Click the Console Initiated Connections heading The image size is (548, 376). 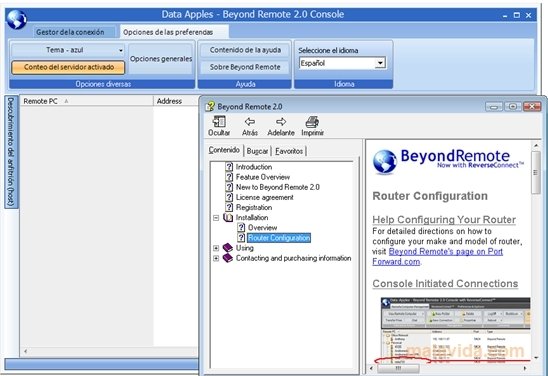[445, 283]
